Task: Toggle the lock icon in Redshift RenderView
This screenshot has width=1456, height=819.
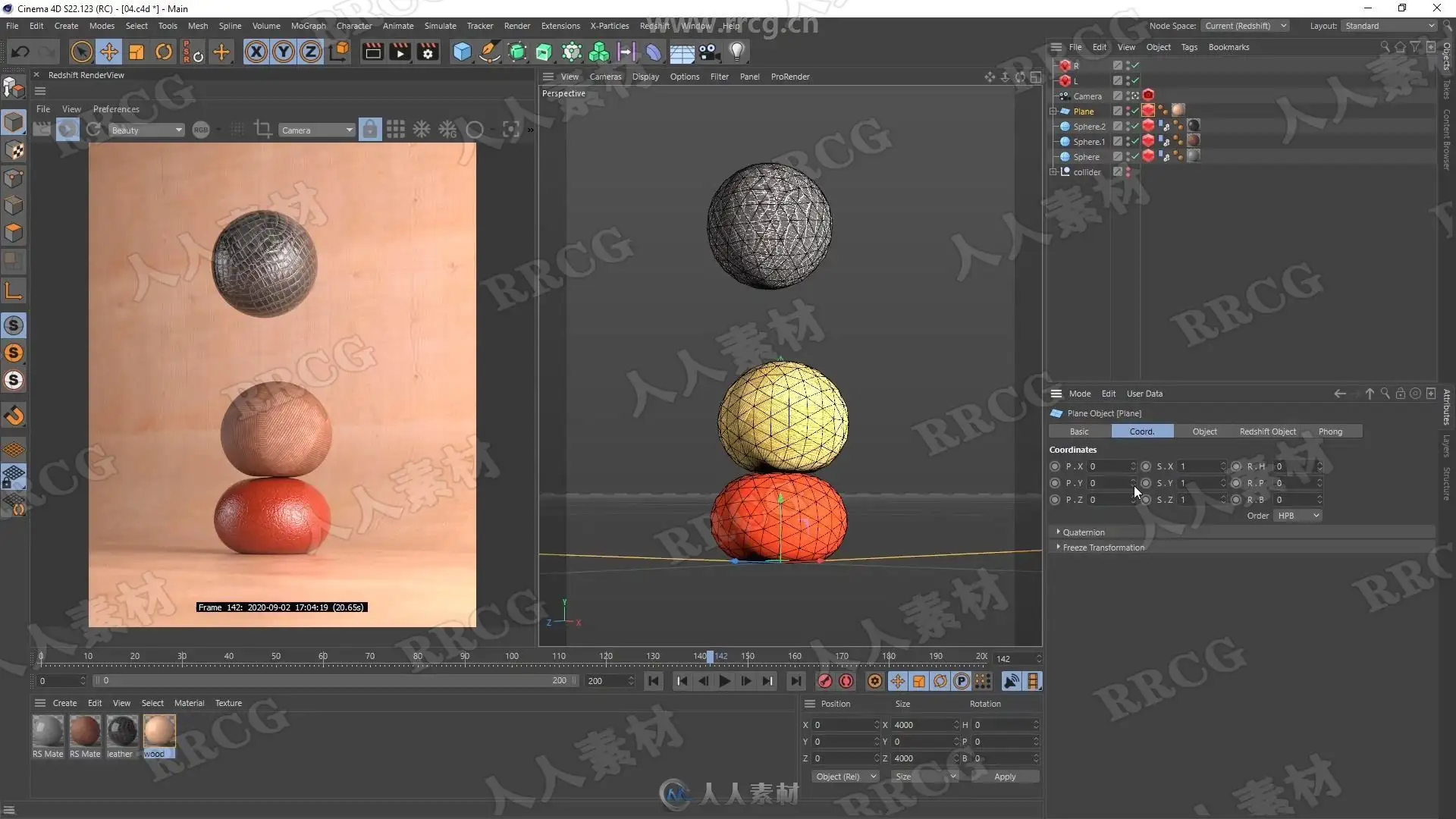Action: (369, 130)
